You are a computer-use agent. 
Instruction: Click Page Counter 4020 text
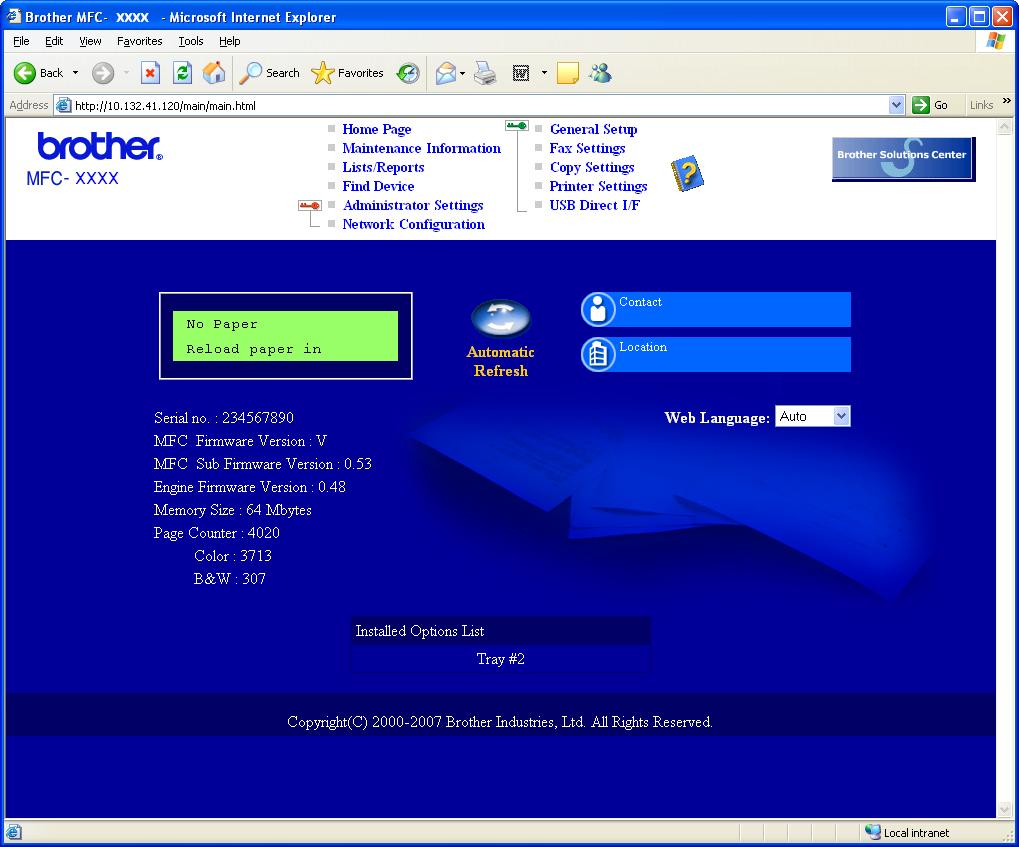coord(216,533)
